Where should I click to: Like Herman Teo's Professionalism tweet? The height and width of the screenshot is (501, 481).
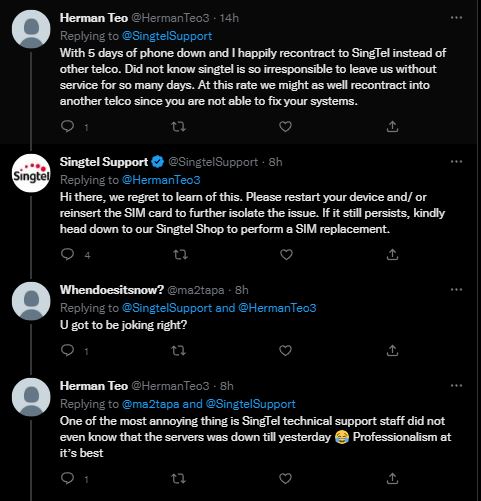(285, 479)
